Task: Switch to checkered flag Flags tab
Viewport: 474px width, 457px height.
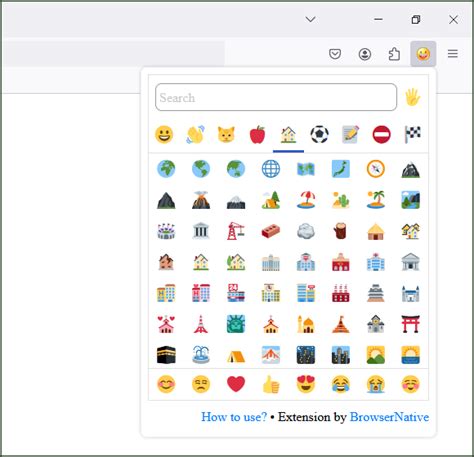Action: point(413,135)
